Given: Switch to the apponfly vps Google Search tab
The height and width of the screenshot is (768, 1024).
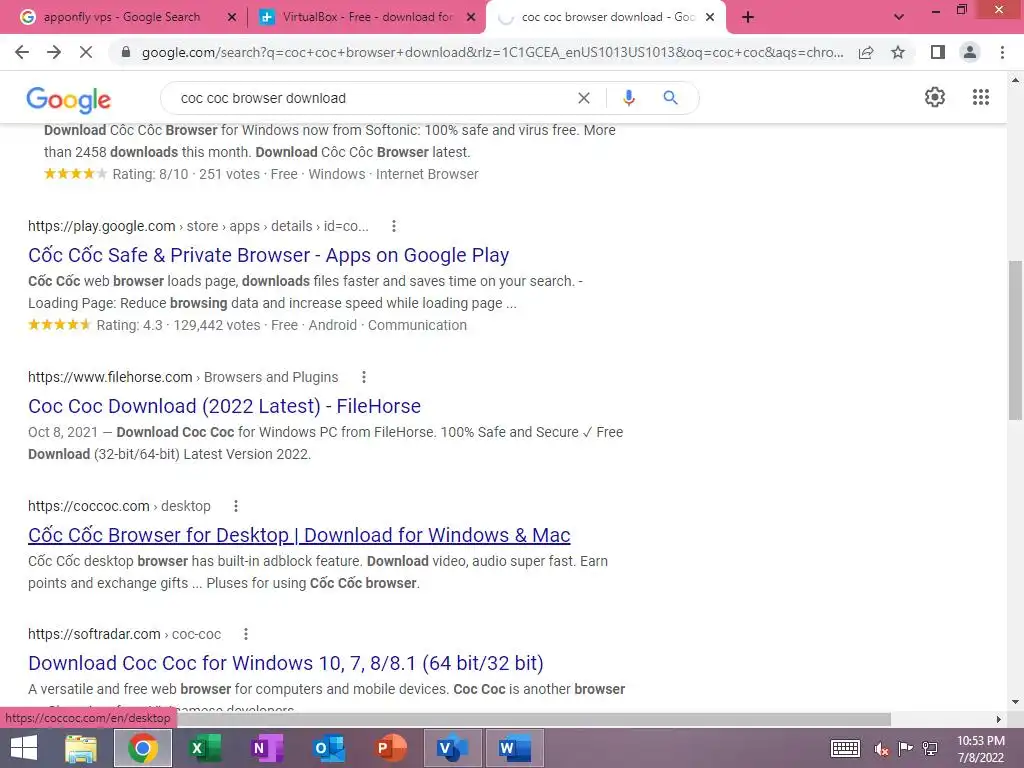Looking at the screenshot, I should [121, 17].
